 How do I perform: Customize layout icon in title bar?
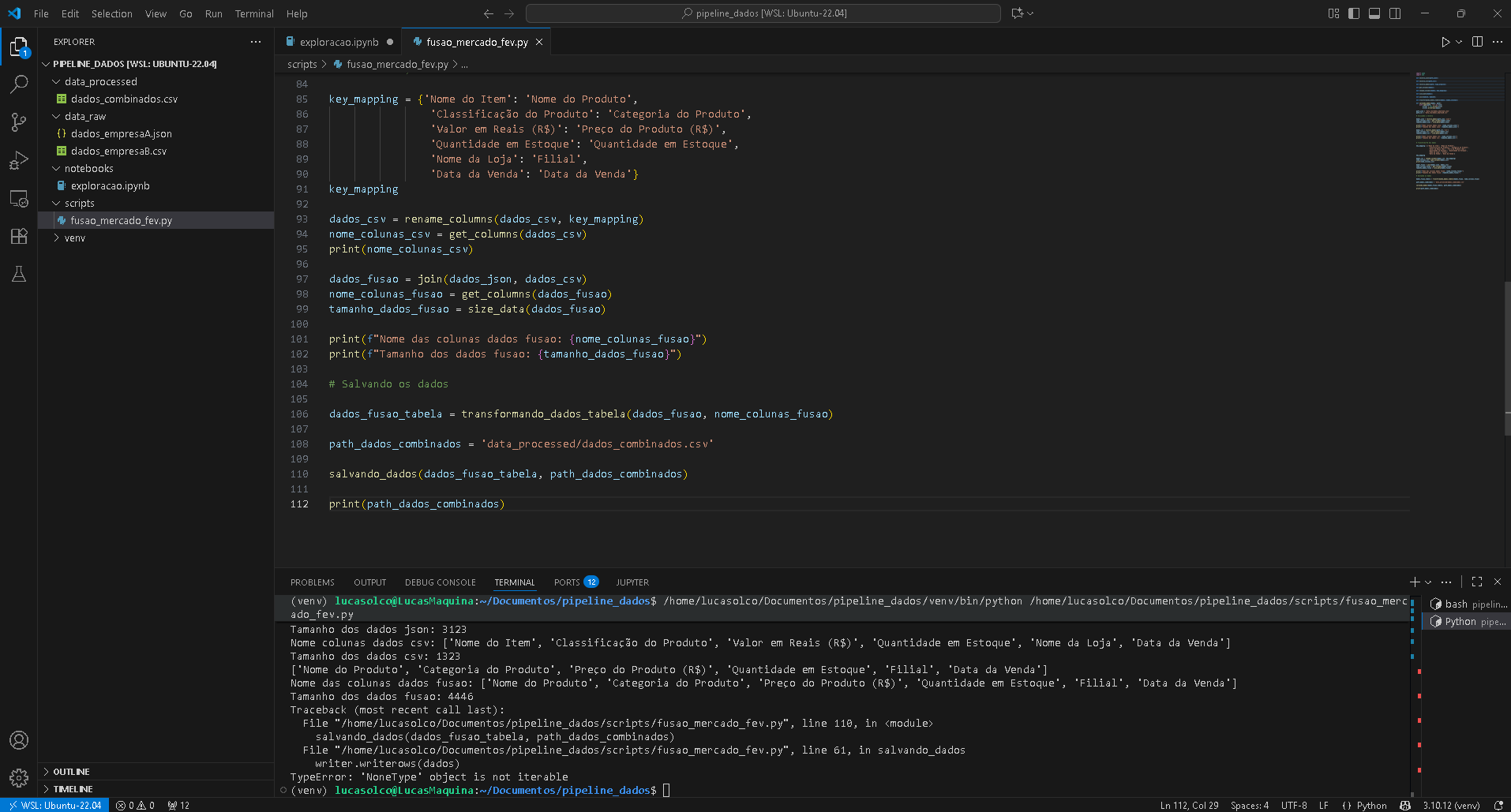tap(1333, 13)
